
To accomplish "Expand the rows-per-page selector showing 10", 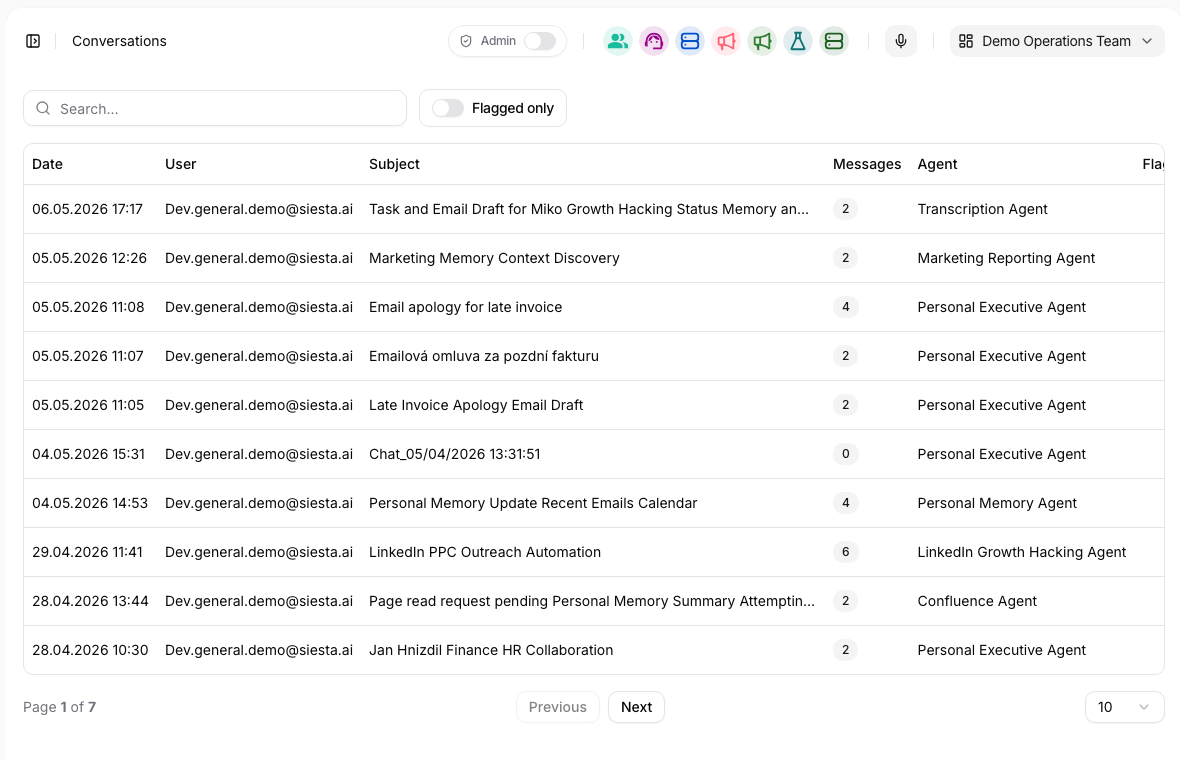I will tap(1124, 707).
